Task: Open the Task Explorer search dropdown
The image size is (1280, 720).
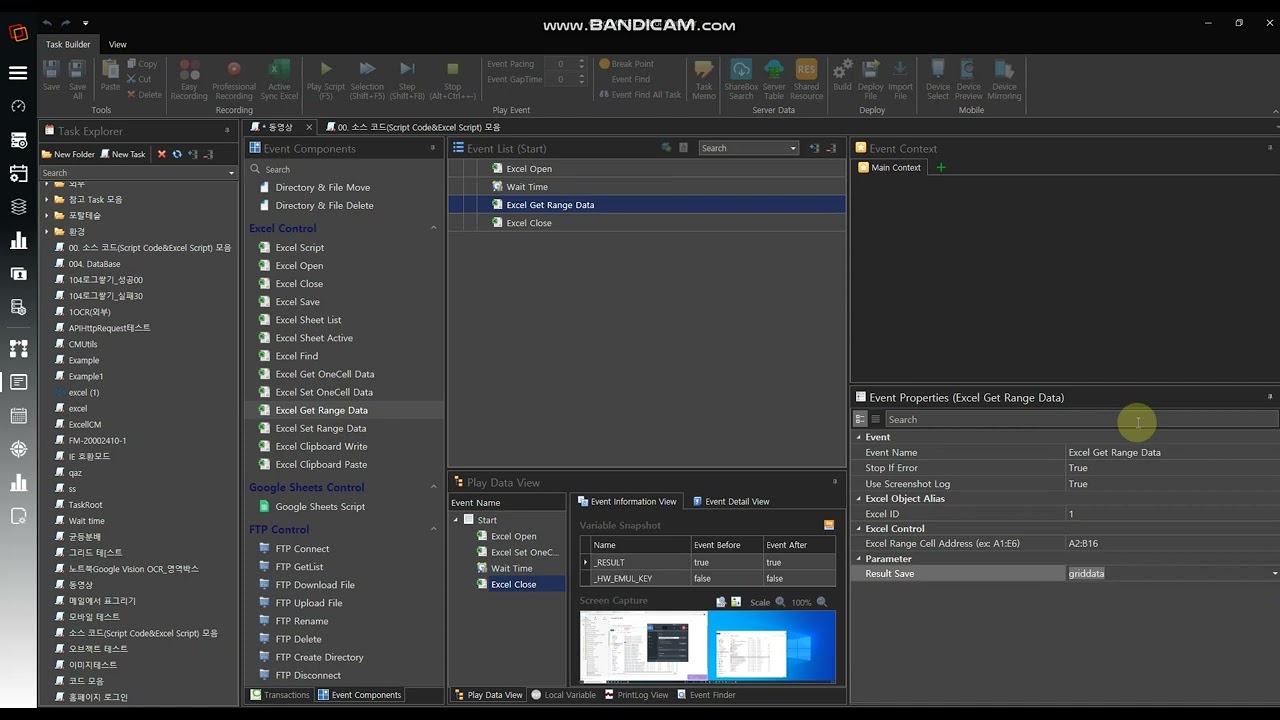Action: pyautogui.click(x=231, y=173)
